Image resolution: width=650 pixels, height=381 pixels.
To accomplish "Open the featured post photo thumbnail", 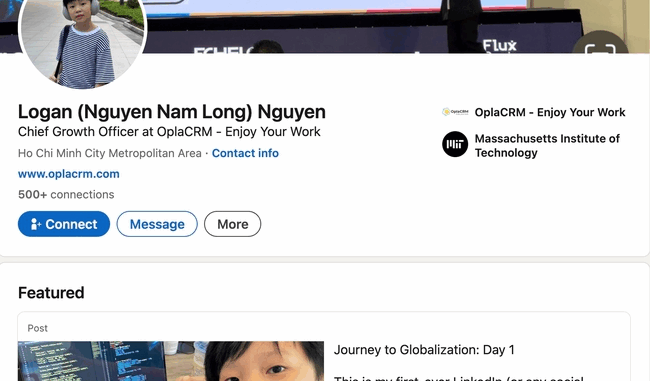I will pos(171,361).
